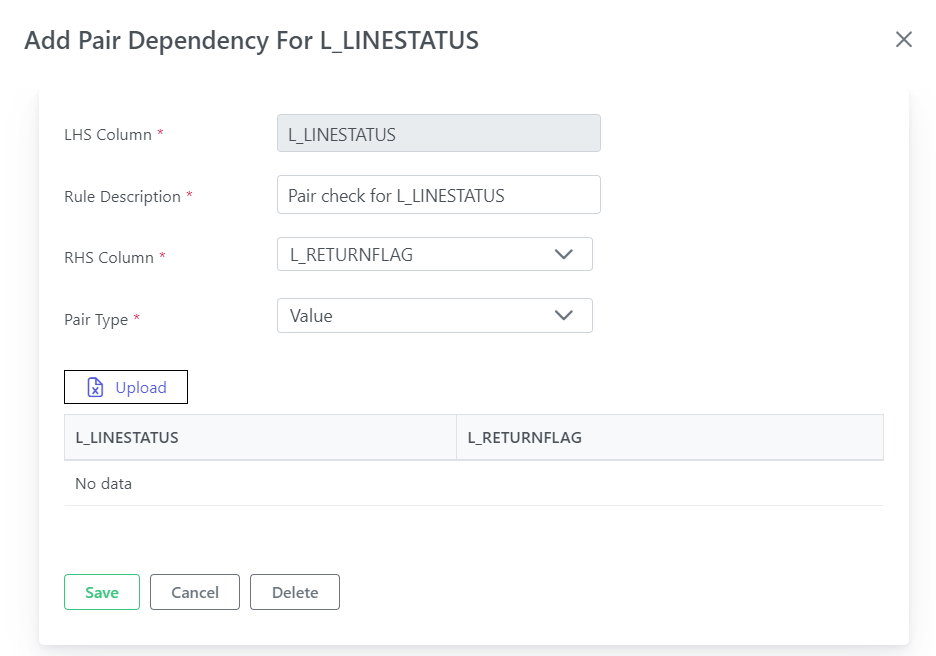936x656 pixels.
Task: Click the Pair Type label
Action: click(96, 319)
